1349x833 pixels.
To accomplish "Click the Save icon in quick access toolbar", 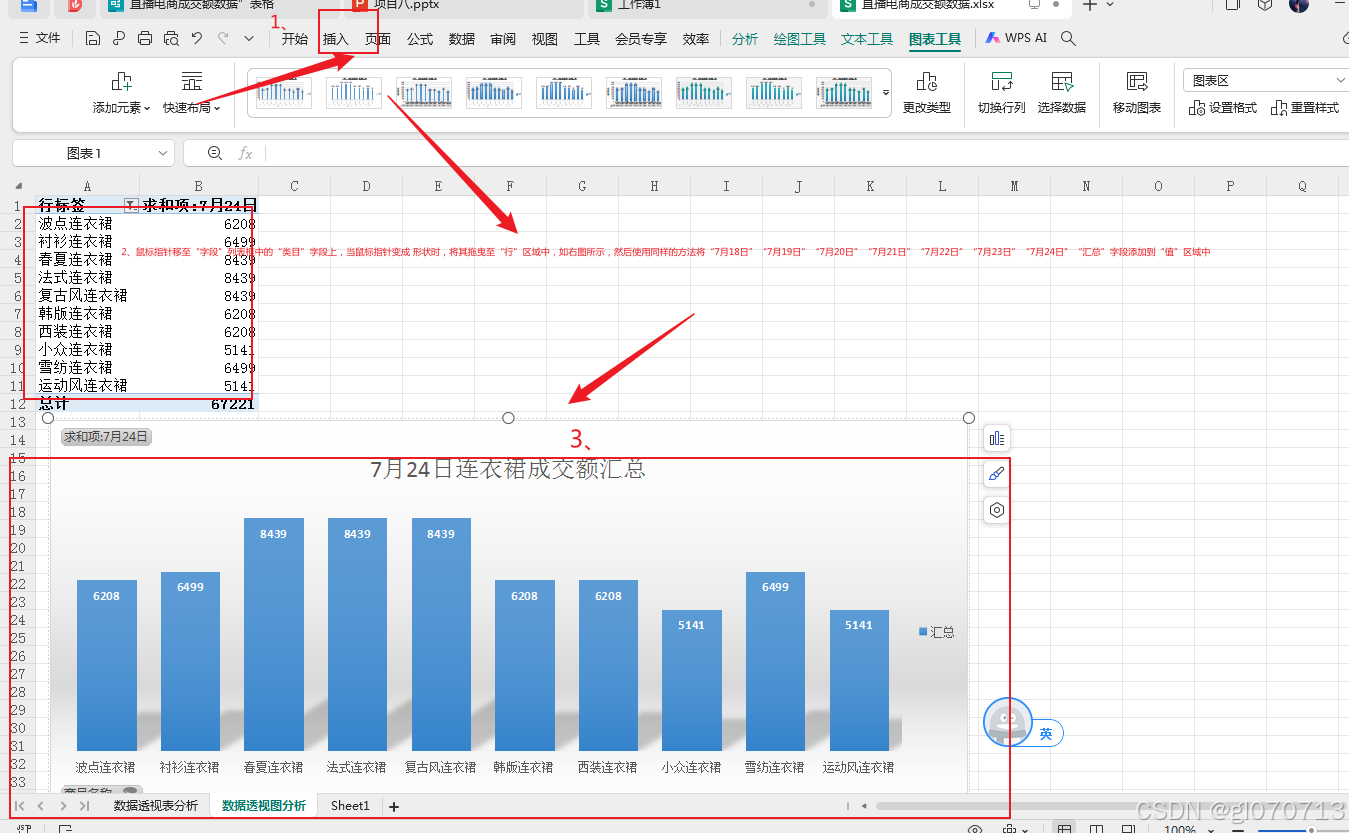I will [93, 39].
